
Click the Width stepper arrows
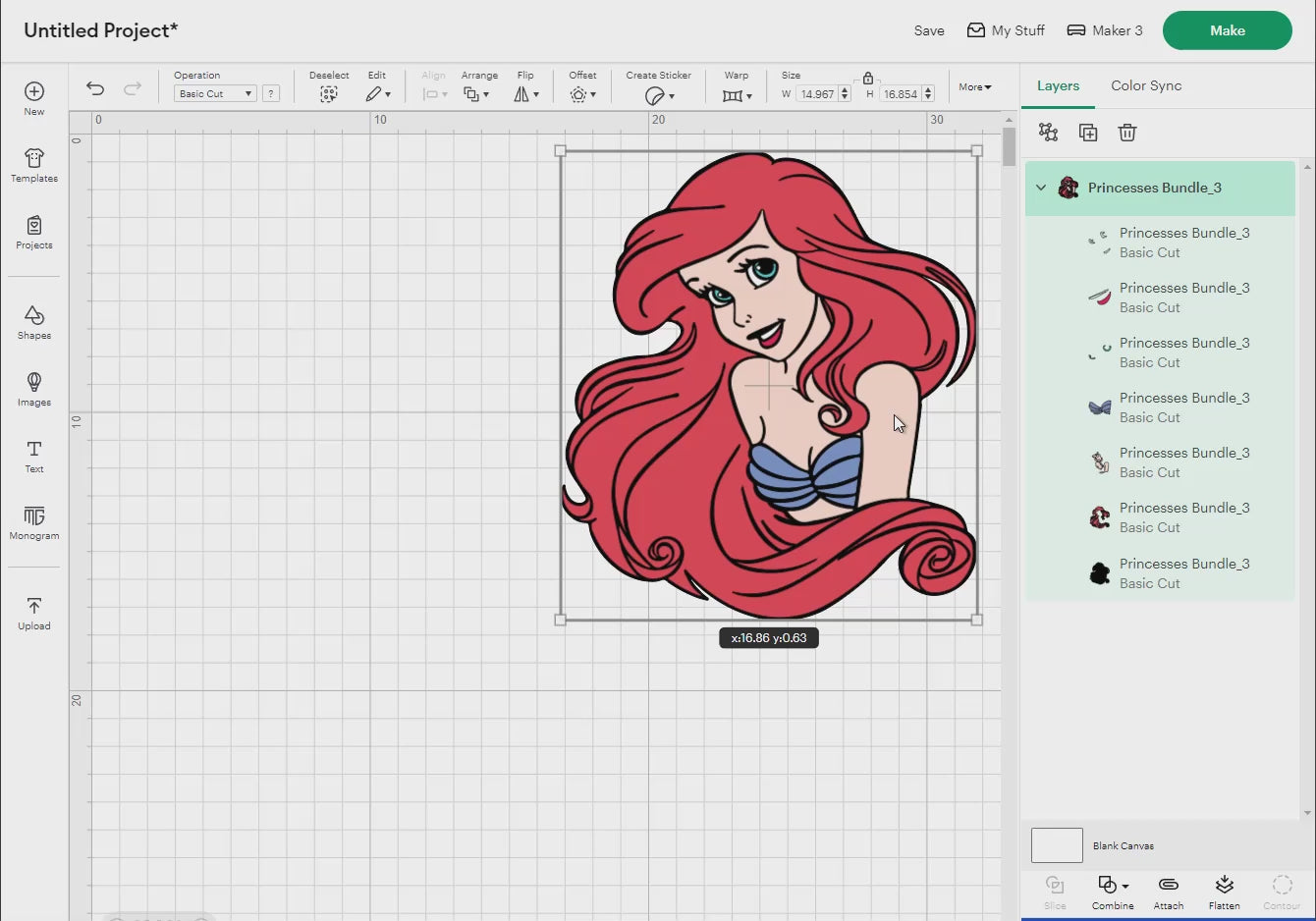tap(845, 94)
